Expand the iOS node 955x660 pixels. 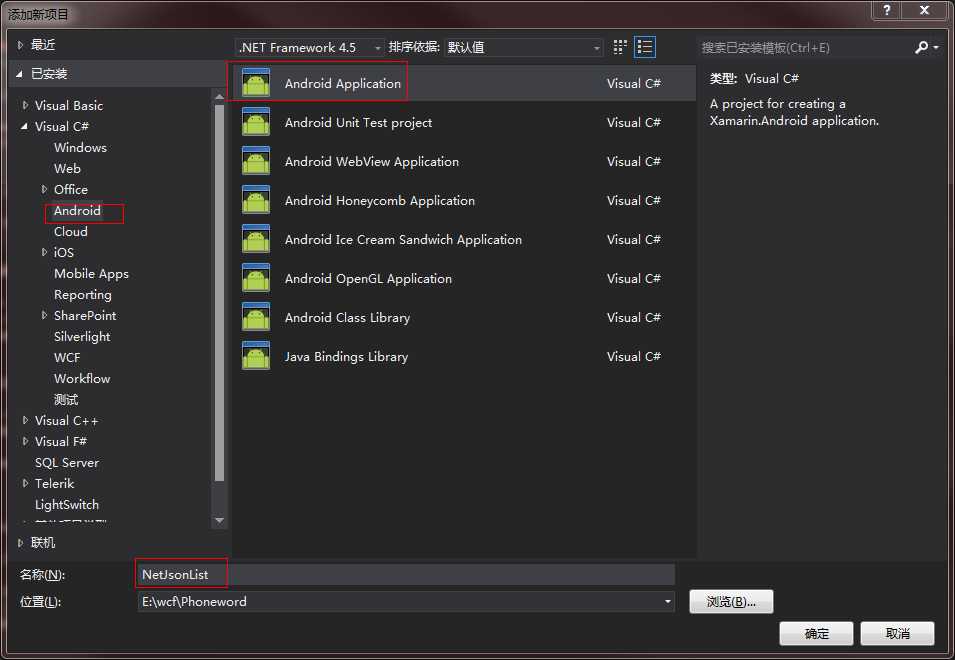(x=44, y=252)
